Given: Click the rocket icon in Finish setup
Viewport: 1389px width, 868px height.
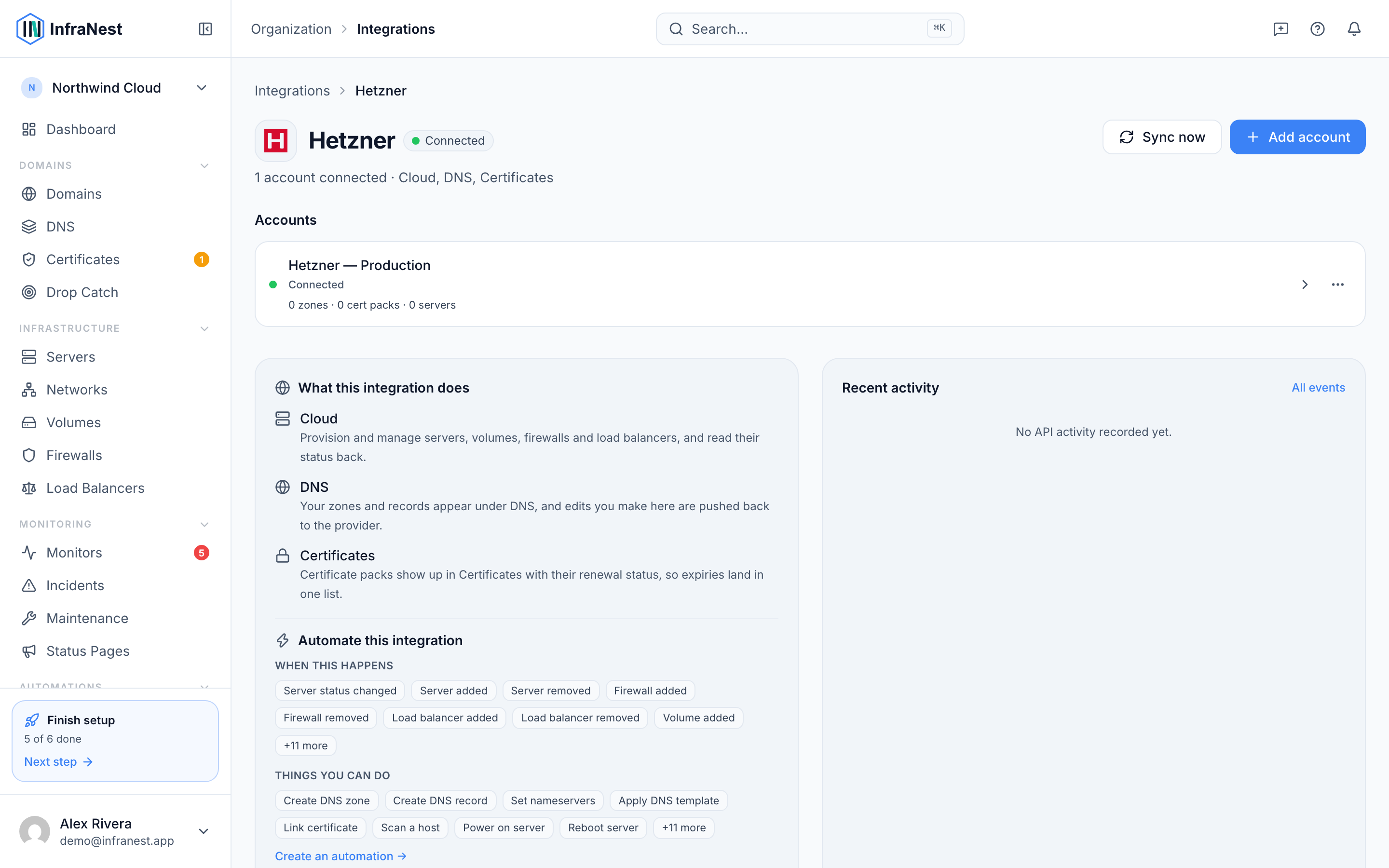Looking at the screenshot, I should click(x=32, y=720).
